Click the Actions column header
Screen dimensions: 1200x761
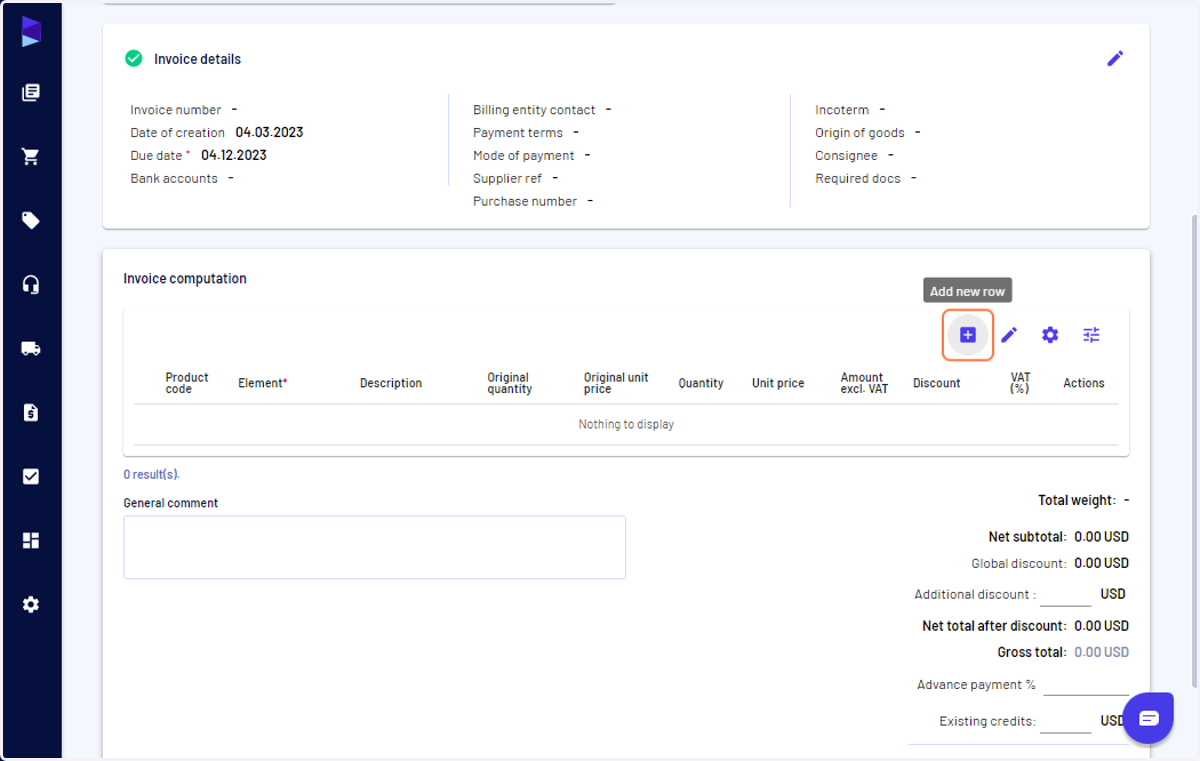(x=1084, y=383)
